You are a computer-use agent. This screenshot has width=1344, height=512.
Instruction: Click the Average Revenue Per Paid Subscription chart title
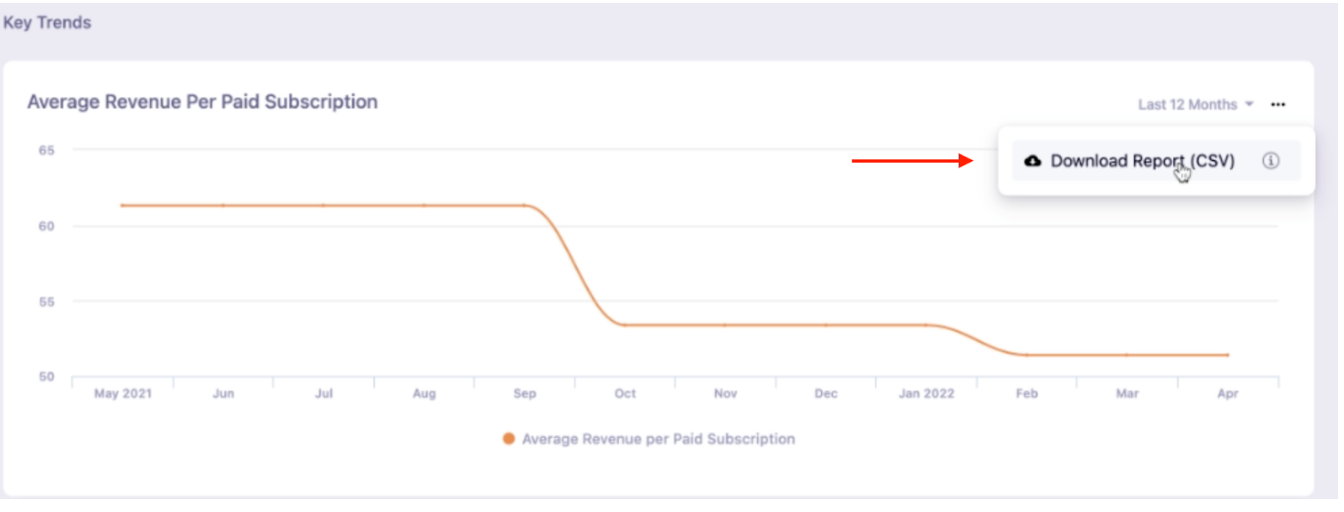(202, 102)
